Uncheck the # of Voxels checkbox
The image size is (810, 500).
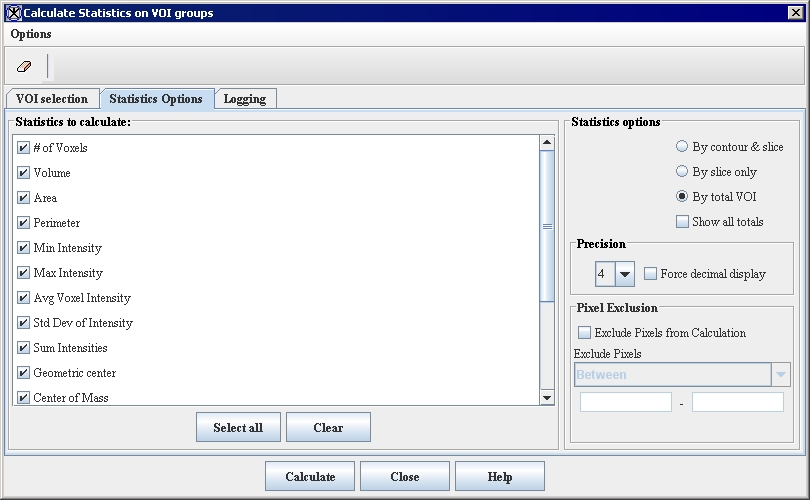coord(24,148)
